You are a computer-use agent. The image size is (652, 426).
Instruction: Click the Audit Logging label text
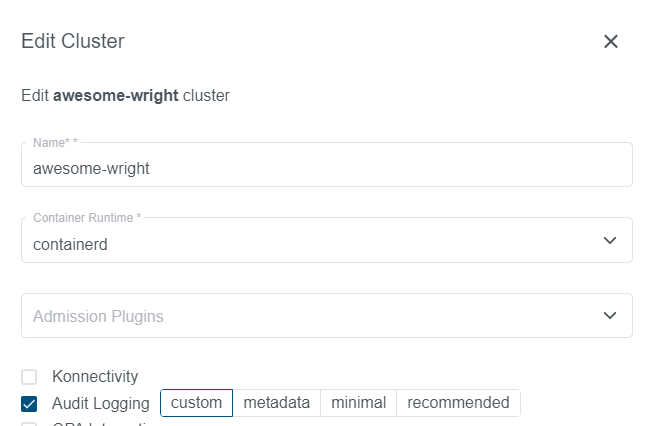point(100,403)
